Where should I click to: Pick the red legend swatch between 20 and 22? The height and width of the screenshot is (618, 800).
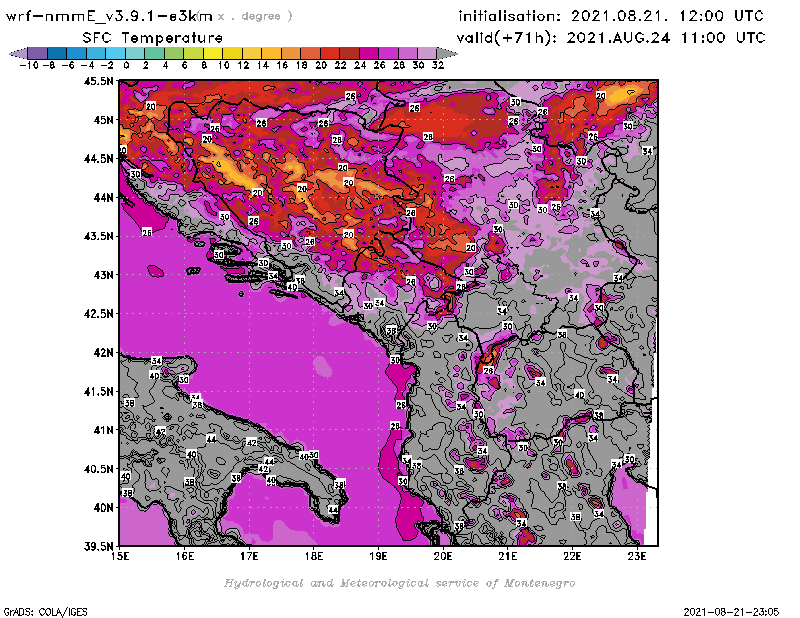point(329,53)
